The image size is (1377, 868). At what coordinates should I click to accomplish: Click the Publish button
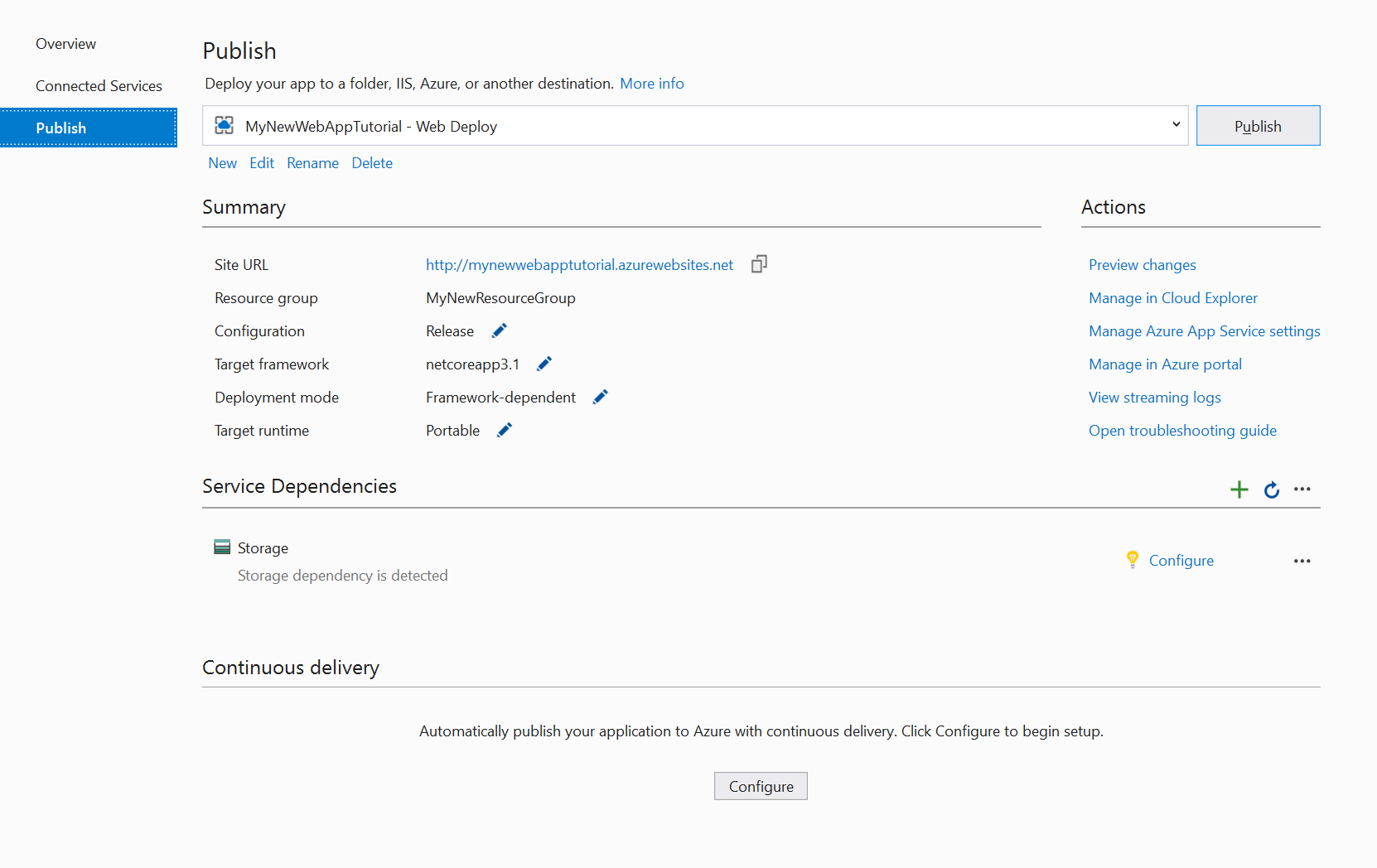[x=1257, y=125]
